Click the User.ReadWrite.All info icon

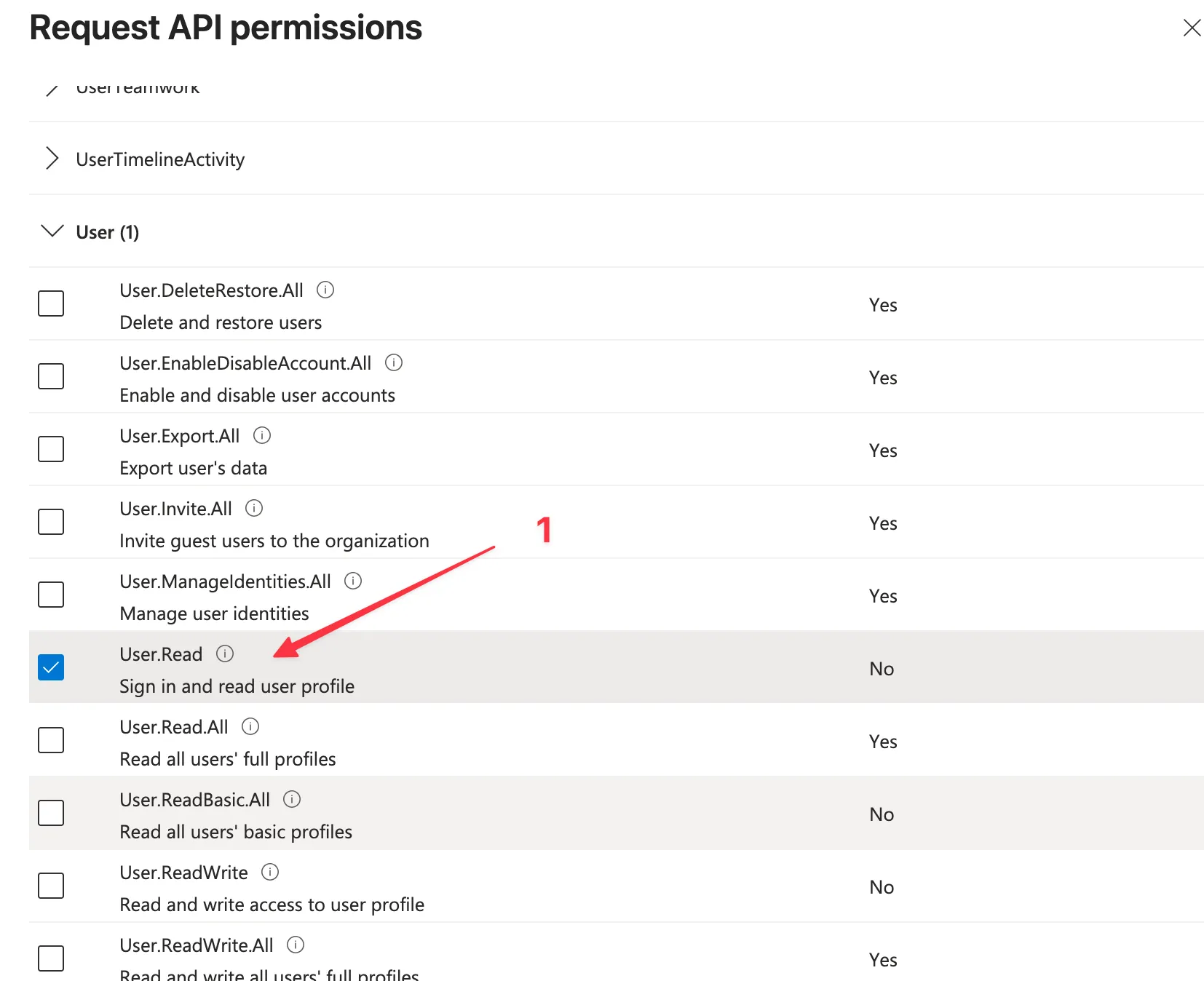(x=296, y=945)
